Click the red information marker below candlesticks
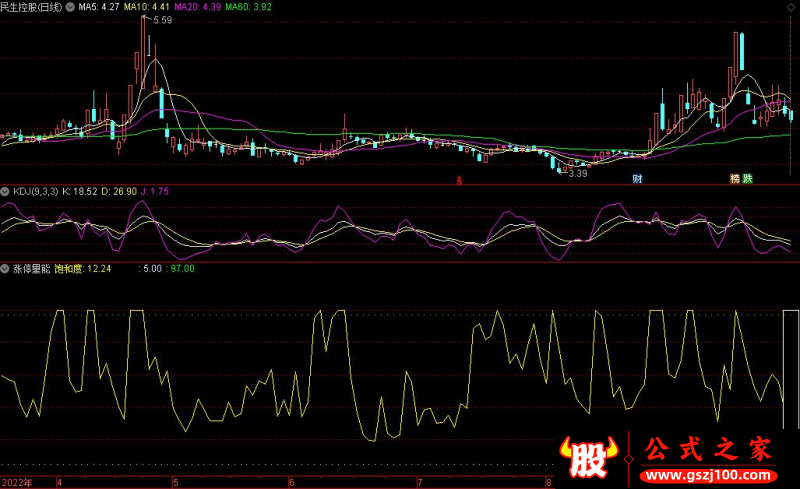800x489 pixels. tap(459, 181)
